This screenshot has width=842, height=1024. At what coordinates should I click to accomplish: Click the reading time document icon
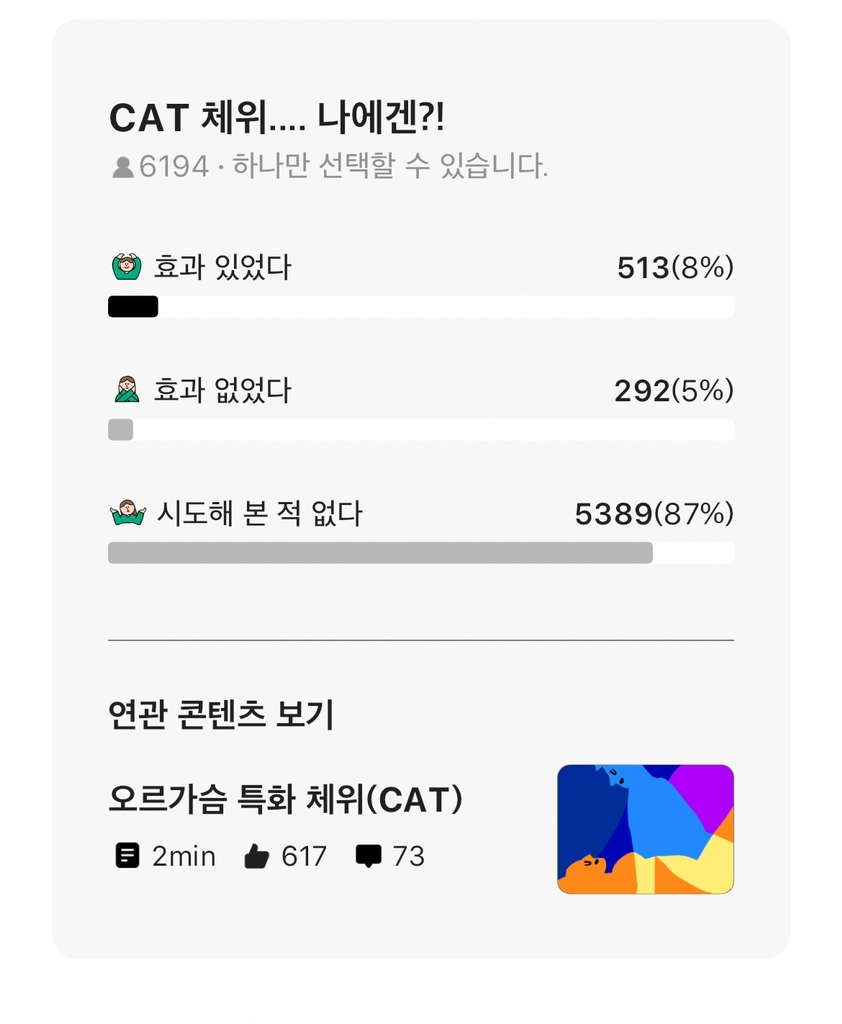pos(127,856)
